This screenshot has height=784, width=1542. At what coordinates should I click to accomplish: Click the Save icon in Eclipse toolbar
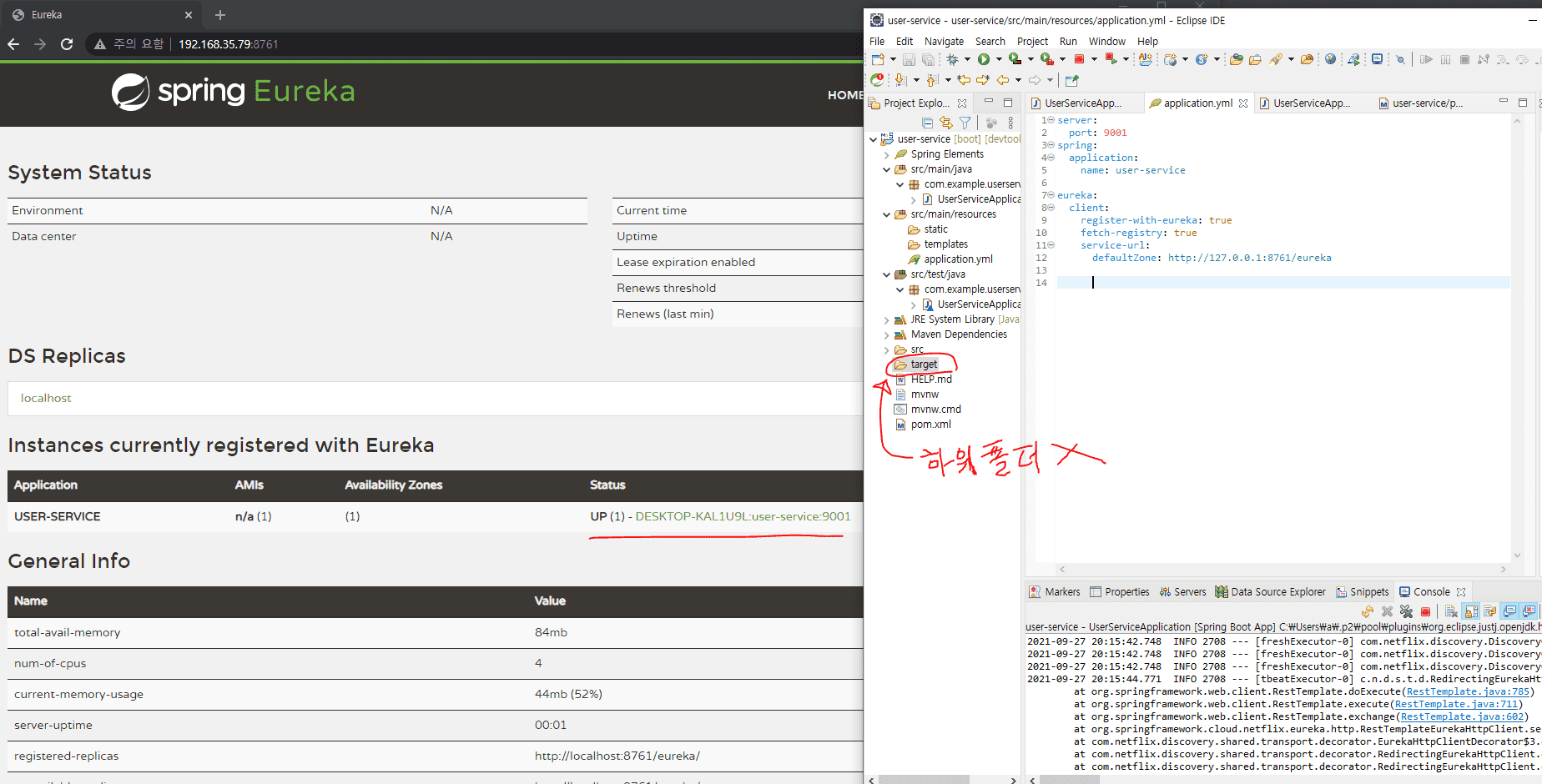click(909, 59)
